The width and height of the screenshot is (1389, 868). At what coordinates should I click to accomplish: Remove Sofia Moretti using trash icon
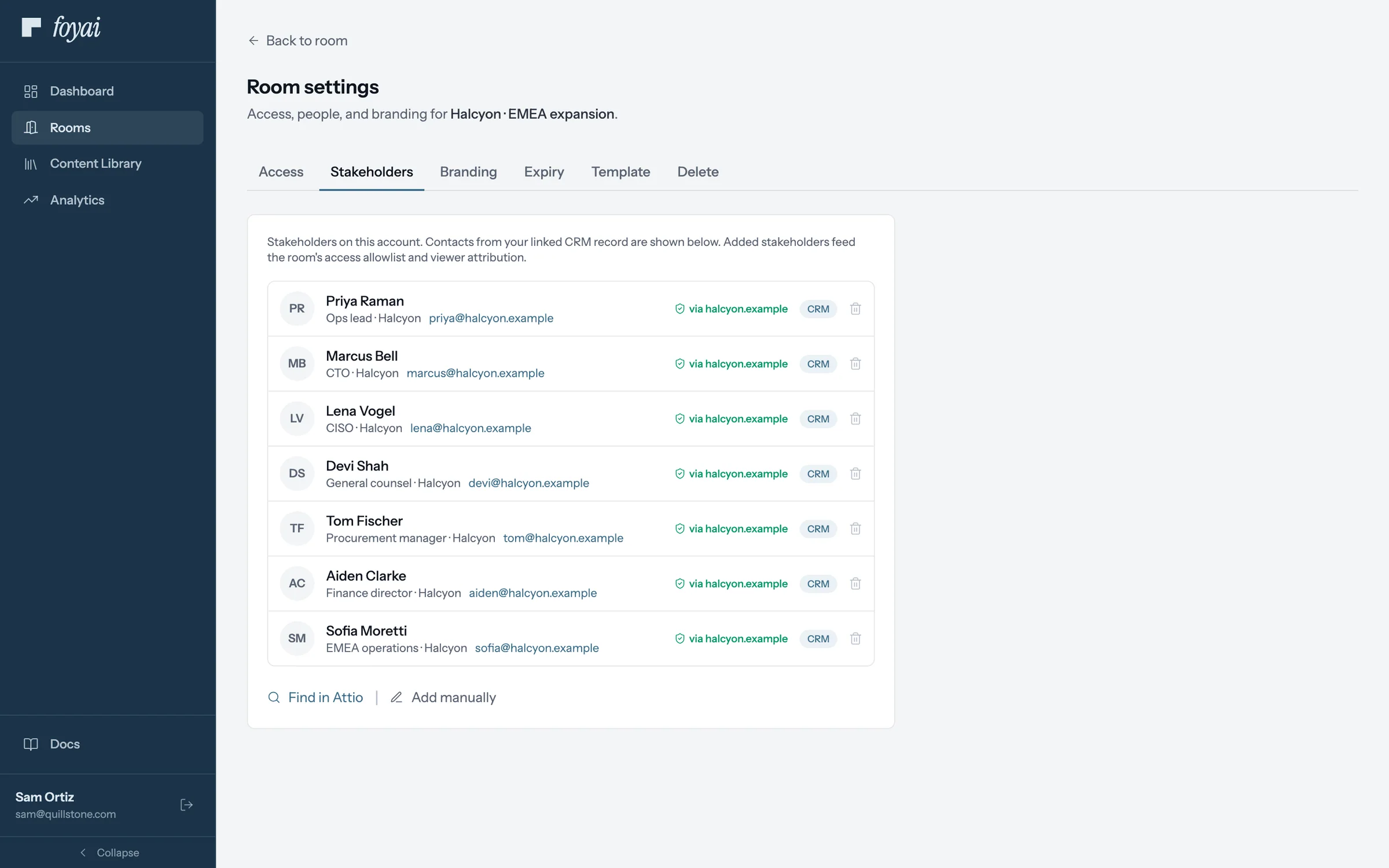coord(855,639)
